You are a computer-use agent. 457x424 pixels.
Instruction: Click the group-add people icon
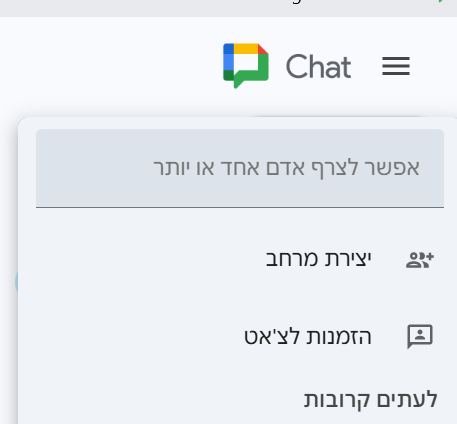420,260
